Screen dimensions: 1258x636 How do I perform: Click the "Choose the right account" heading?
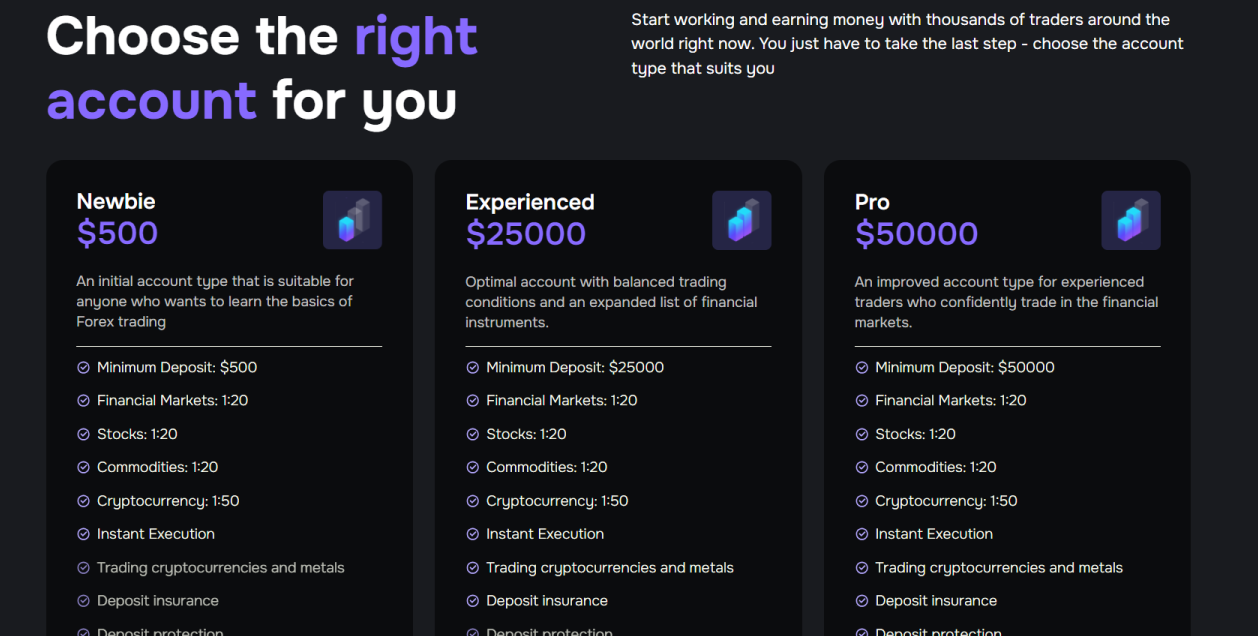(262, 68)
